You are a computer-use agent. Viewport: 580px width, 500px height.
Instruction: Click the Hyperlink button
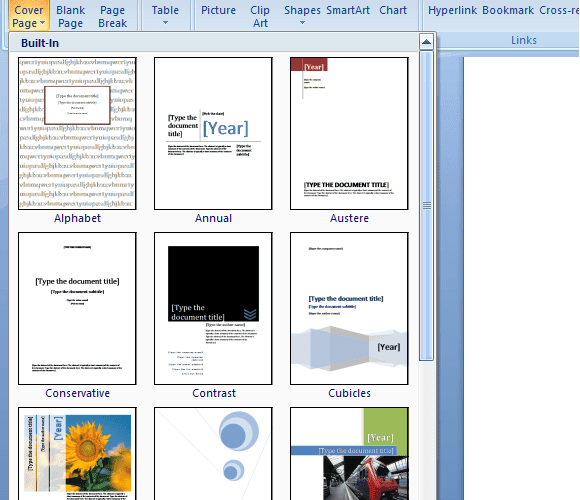452,11
